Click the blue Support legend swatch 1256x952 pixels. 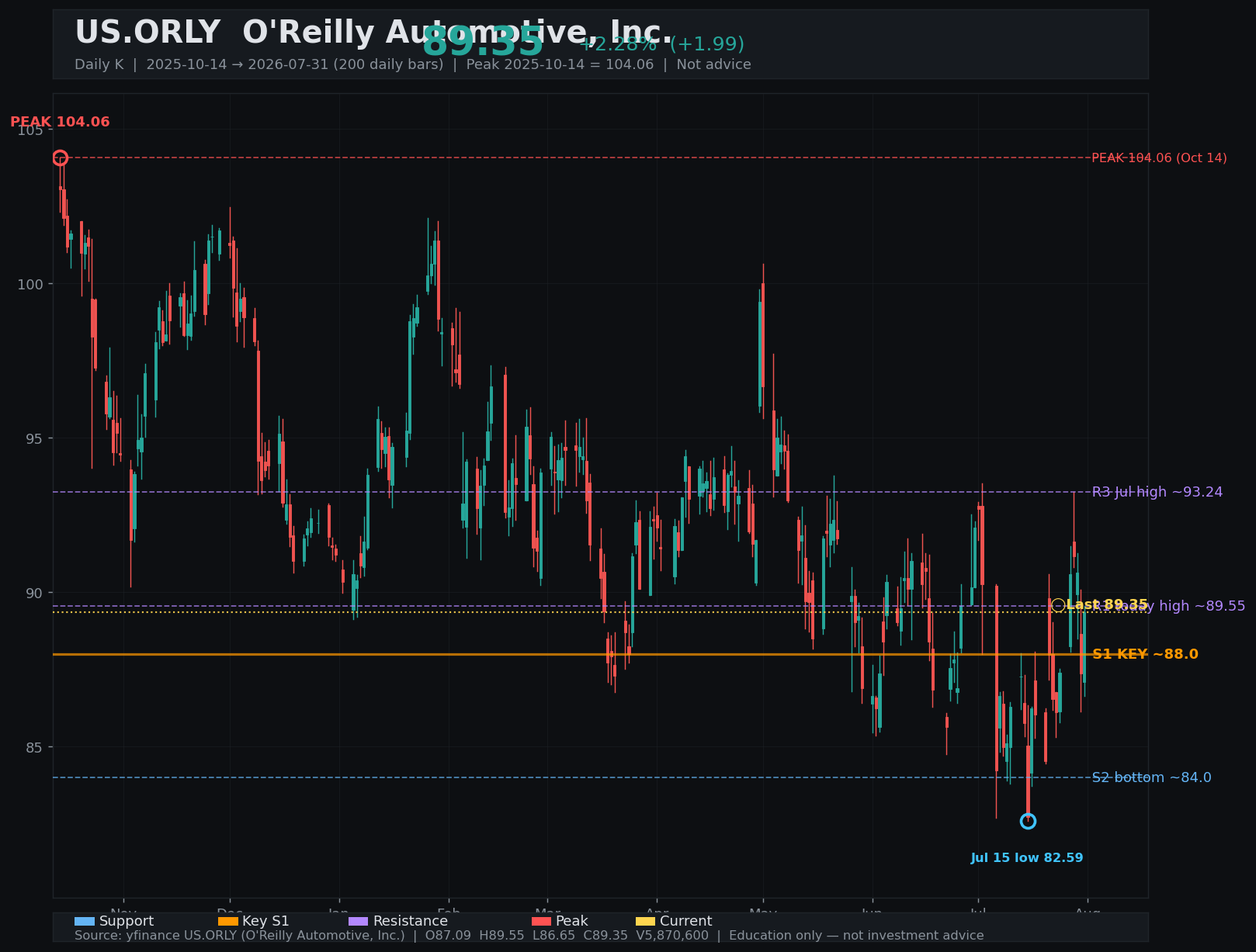[x=85, y=922]
